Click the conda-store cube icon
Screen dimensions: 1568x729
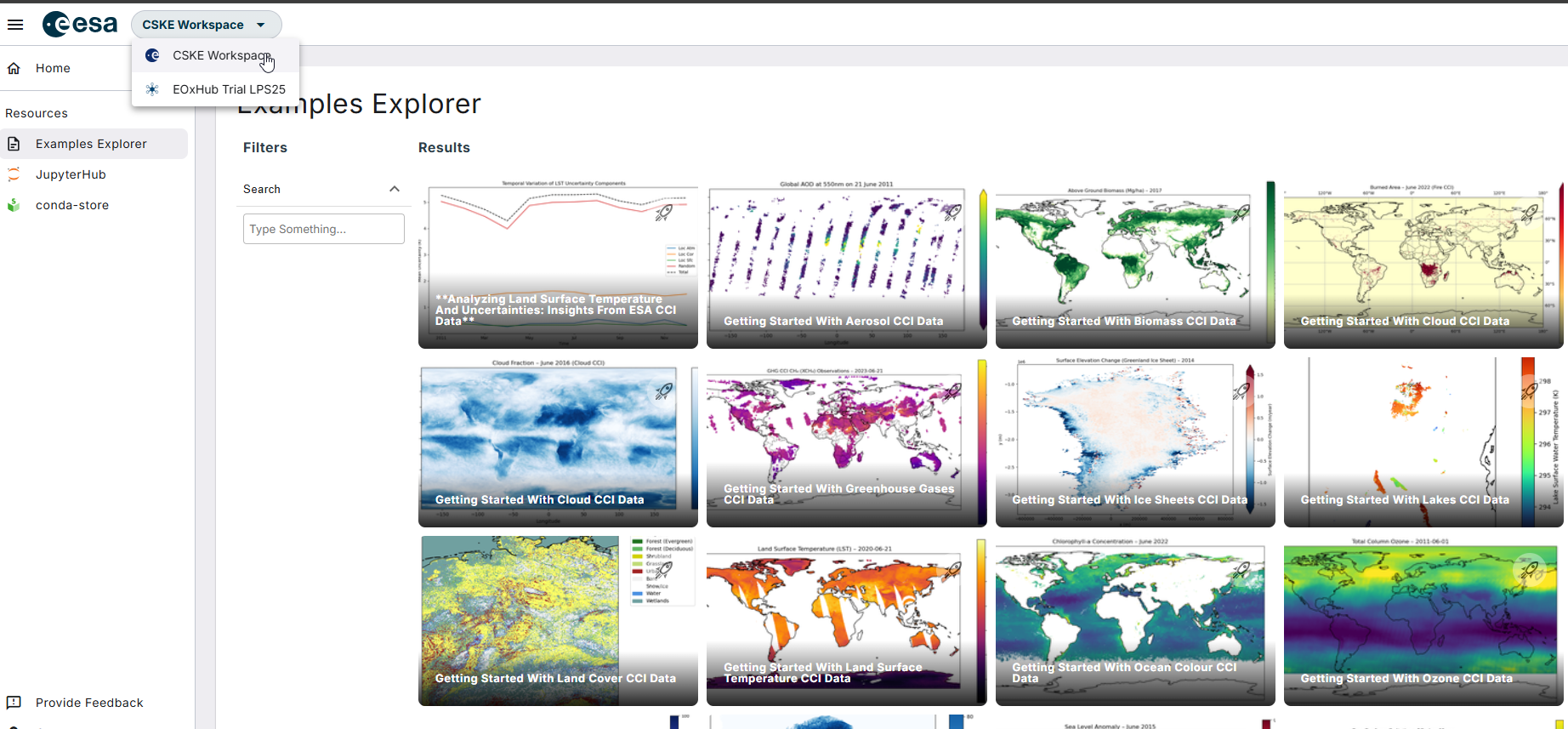click(14, 205)
